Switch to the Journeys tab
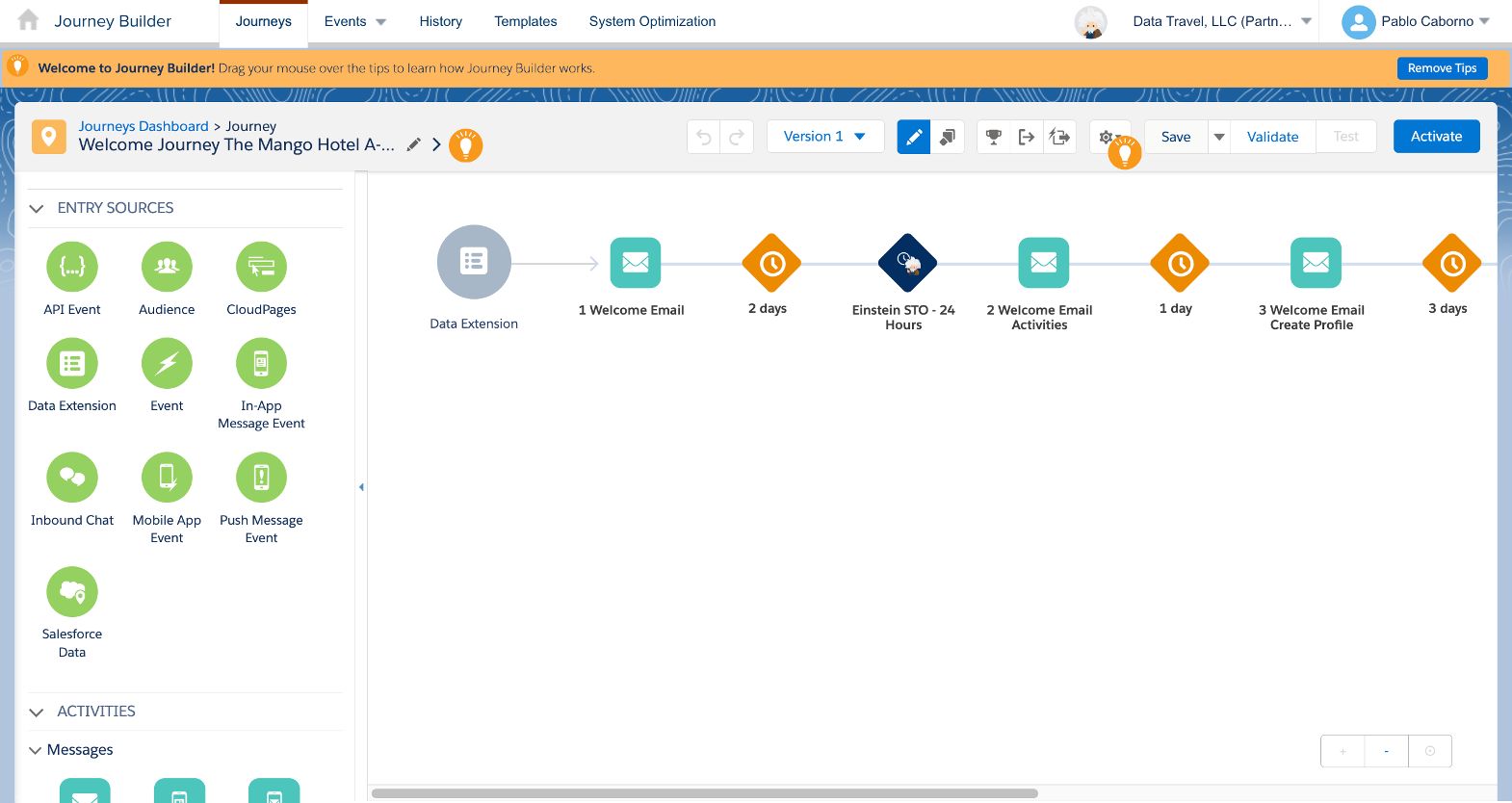The width and height of the screenshot is (1512, 803). 264,21
